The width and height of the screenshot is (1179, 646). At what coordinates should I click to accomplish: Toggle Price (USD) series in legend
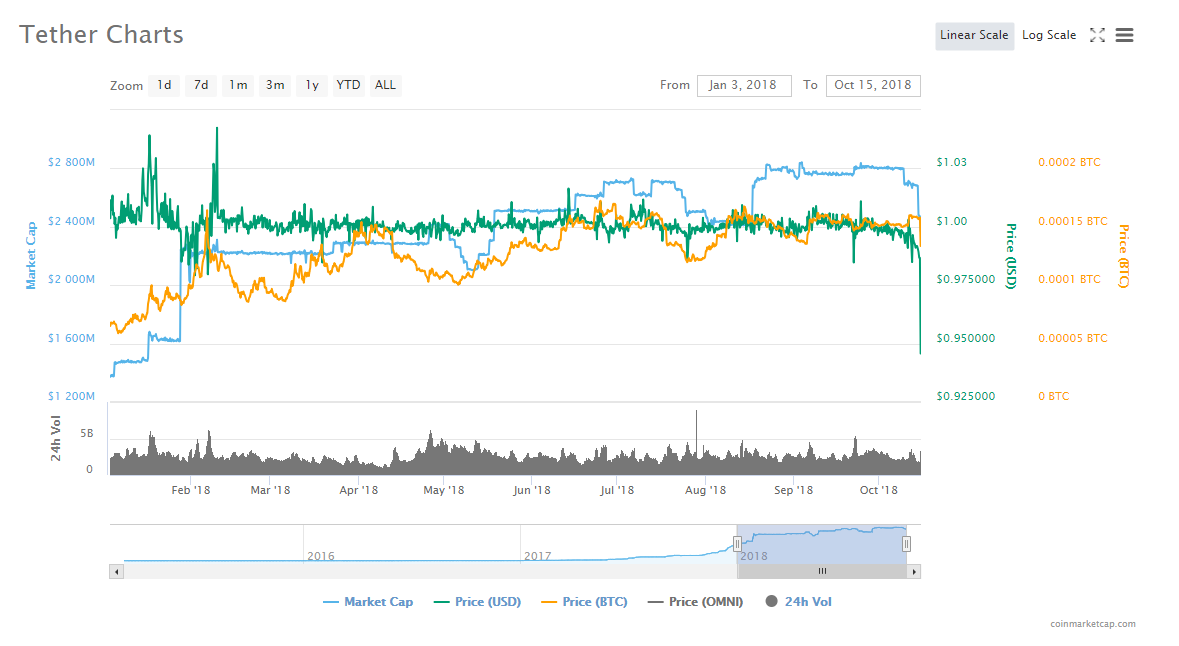pyautogui.click(x=477, y=602)
